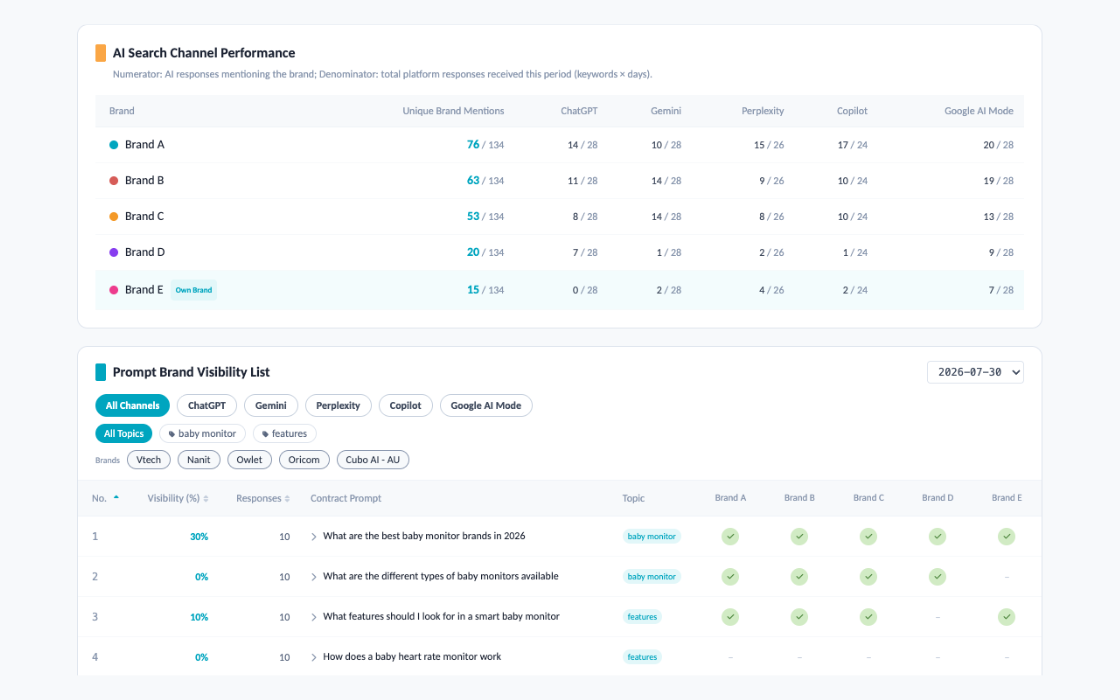Click the Brand E check icon in row 1

pos(1006,536)
